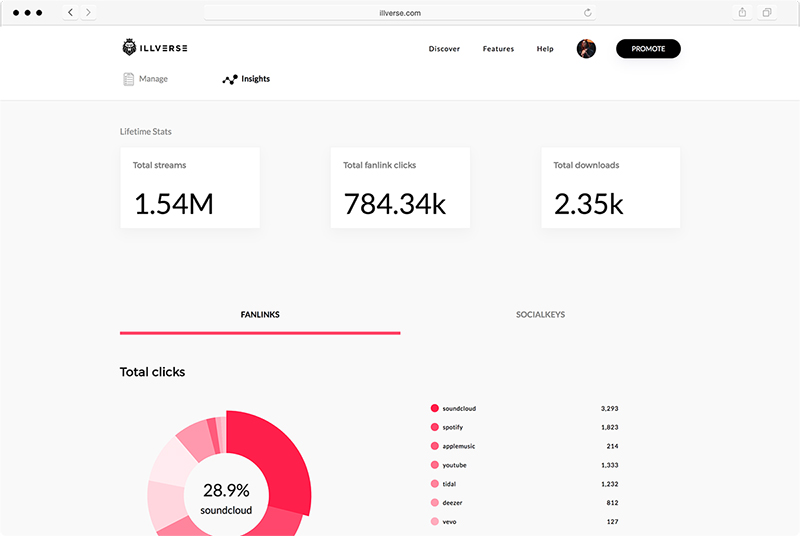Click the 784.34k fanlink clicks value
This screenshot has width=800, height=536.
(x=395, y=204)
